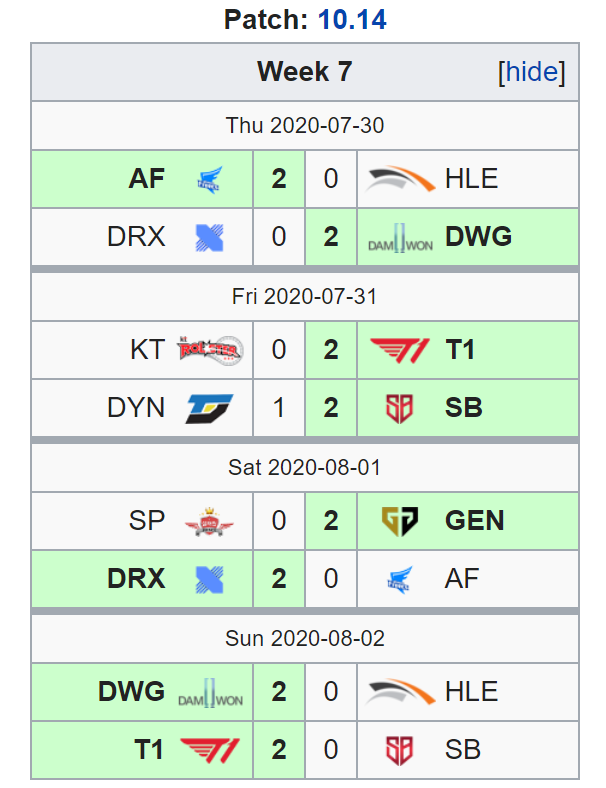606x788 pixels.
Task: Click the DRX logo in DRX vs DWG row
Action: tap(209, 237)
